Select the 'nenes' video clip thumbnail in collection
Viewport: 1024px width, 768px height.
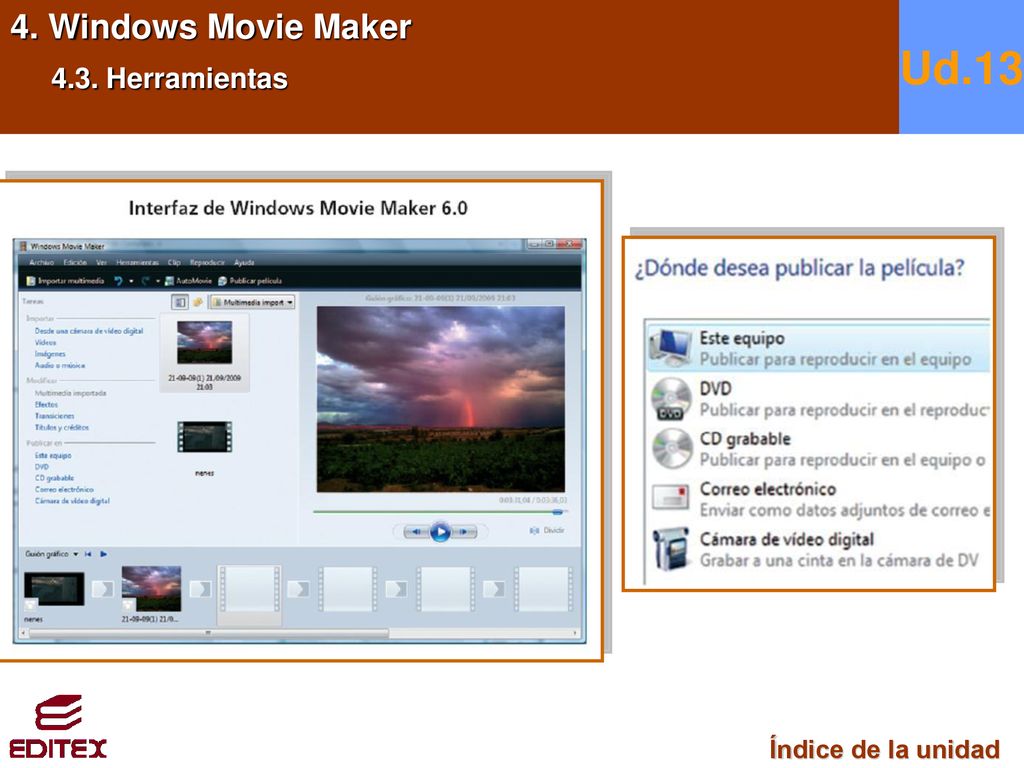coord(204,438)
